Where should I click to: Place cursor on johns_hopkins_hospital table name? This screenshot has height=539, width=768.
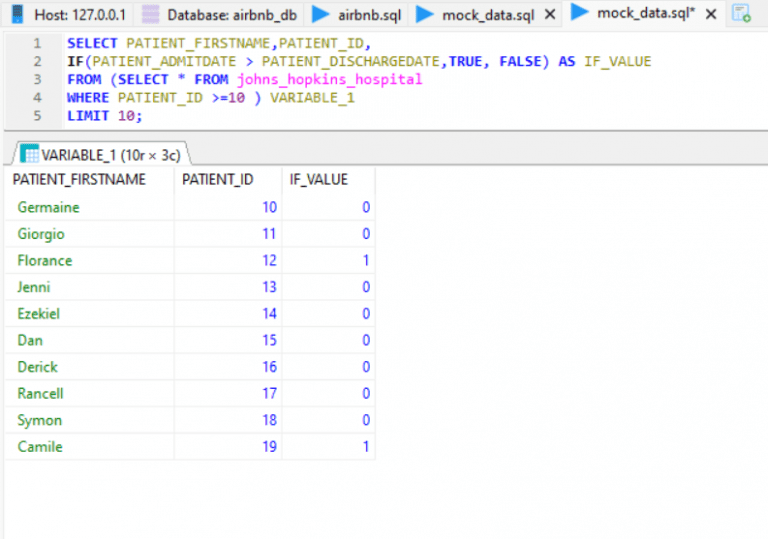pyautogui.click(x=330, y=79)
